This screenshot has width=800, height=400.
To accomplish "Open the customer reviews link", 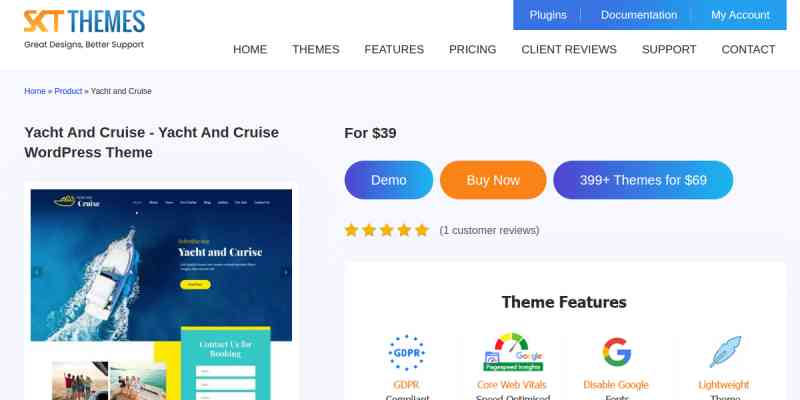I will [489, 231].
